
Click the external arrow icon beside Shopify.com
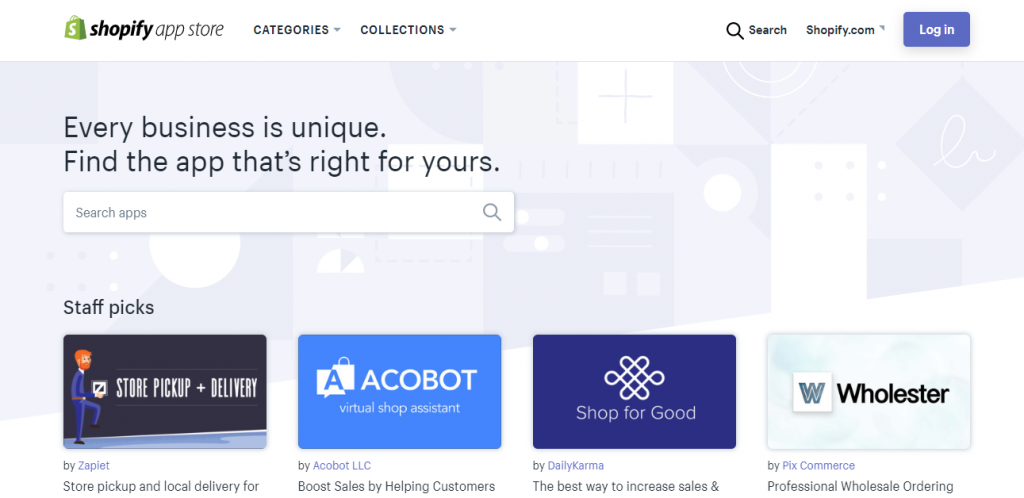coord(882,28)
